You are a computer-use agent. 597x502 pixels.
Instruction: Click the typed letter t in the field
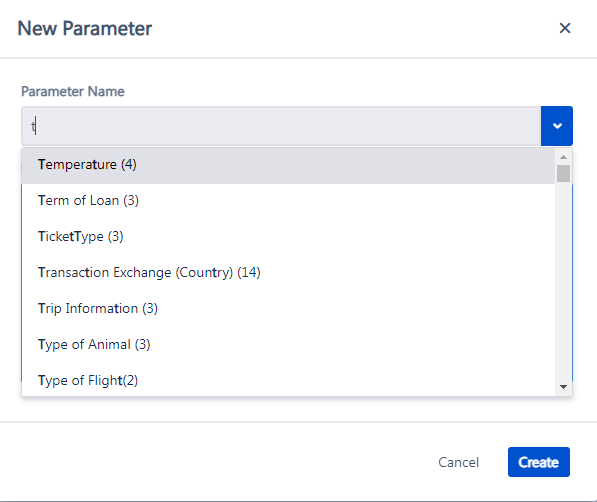tap(34, 126)
